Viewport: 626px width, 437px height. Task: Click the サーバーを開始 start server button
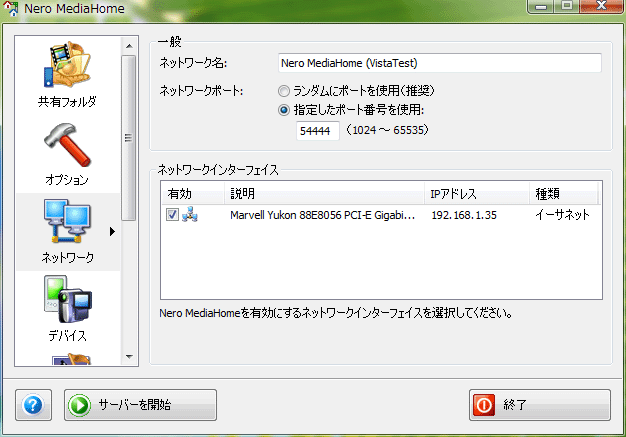140,405
